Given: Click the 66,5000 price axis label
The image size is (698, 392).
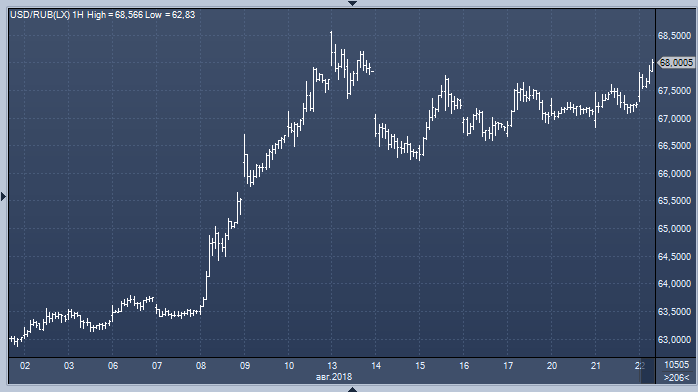Looking at the screenshot, I should coord(674,146).
